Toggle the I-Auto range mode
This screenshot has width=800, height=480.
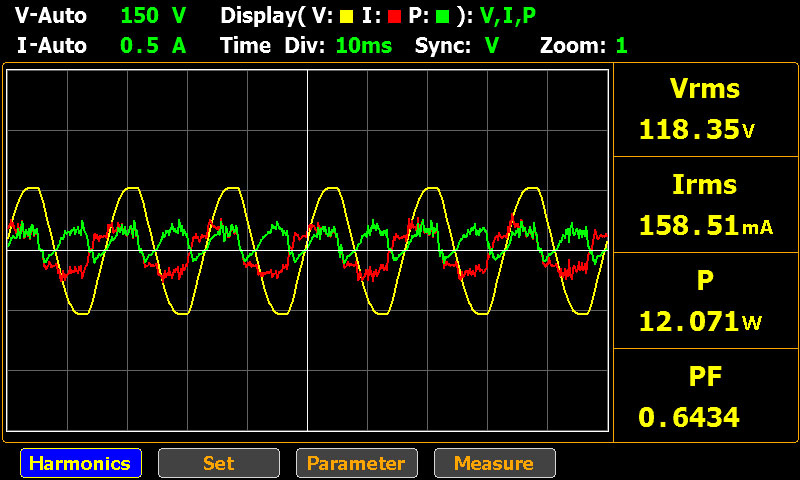coord(52,46)
